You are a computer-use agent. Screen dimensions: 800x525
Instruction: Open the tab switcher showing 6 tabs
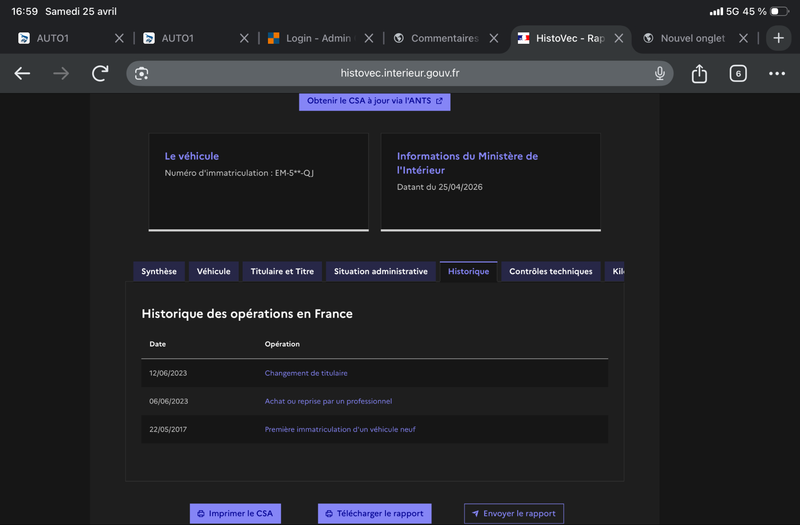click(738, 73)
